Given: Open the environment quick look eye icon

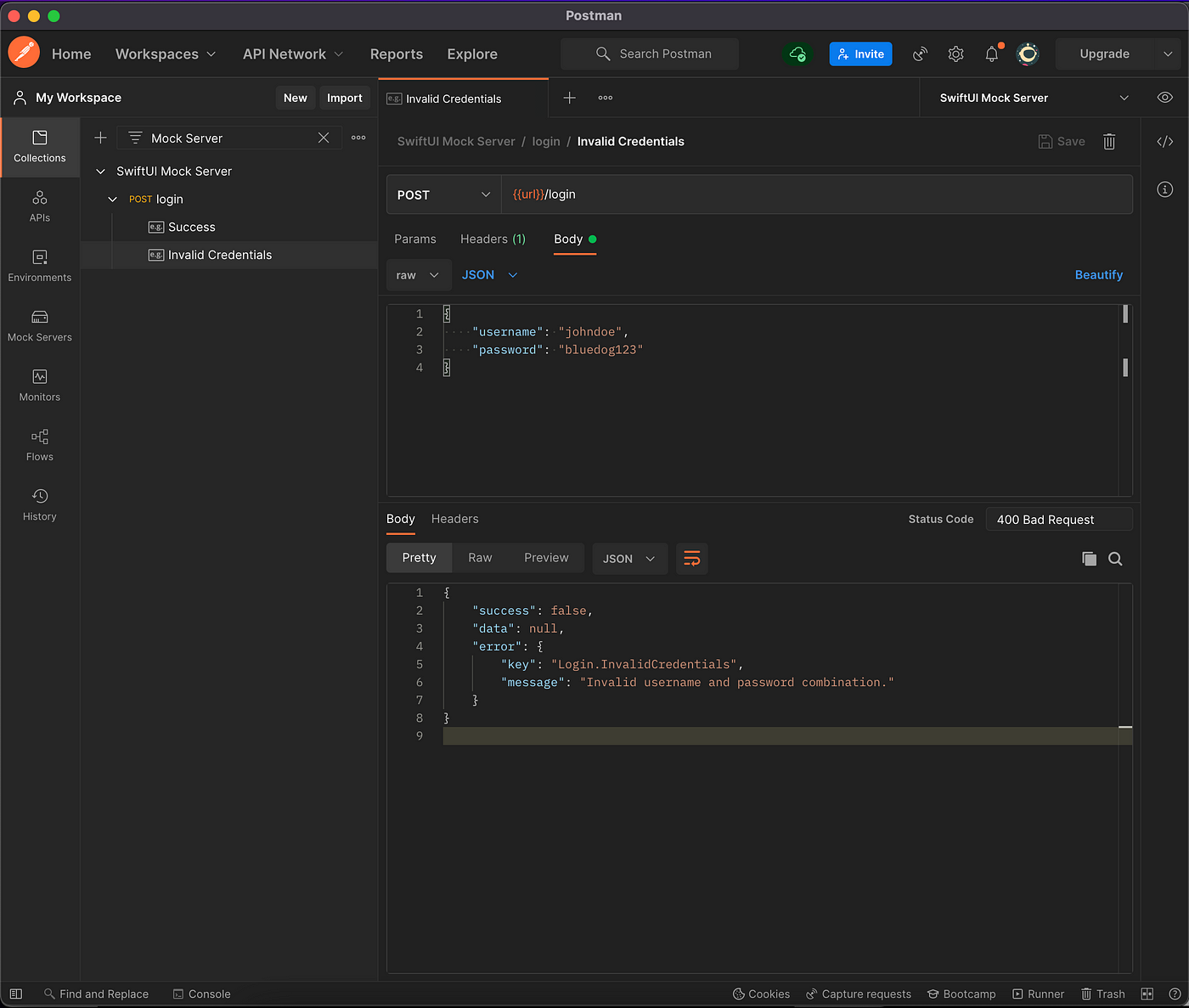Looking at the screenshot, I should click(x=1165, y=98).
